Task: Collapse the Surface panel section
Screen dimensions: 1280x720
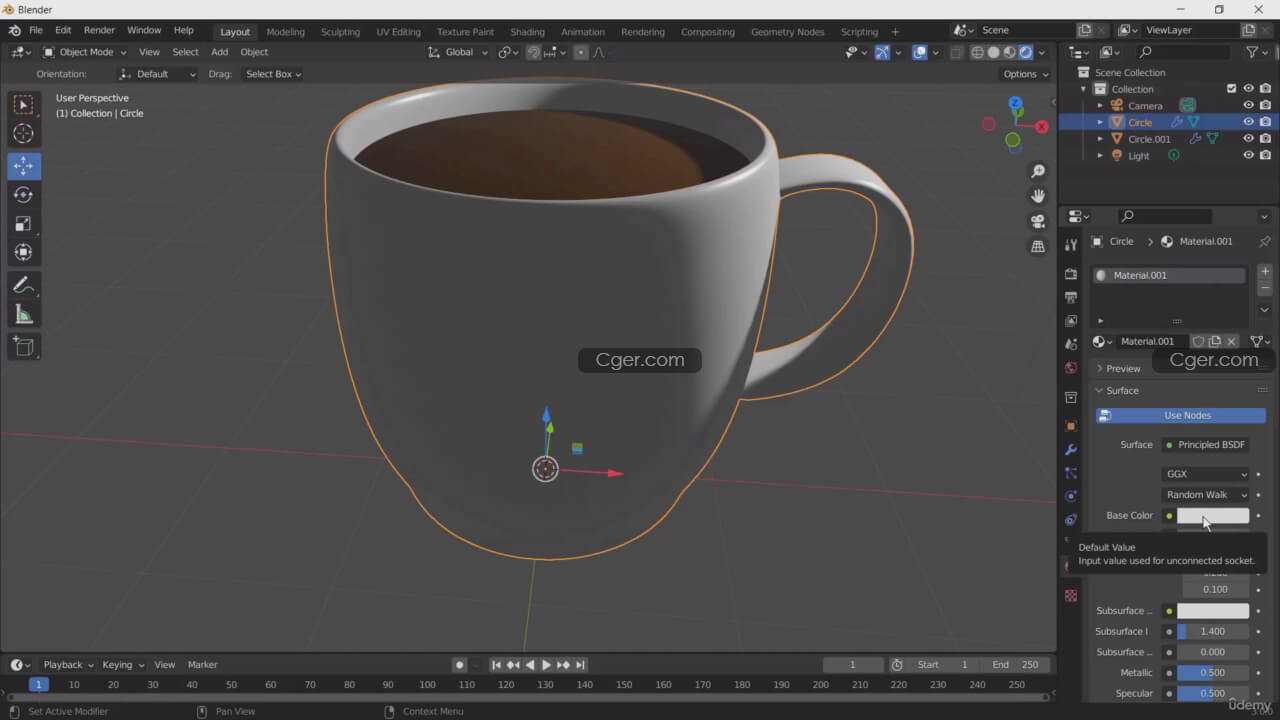Action: [x=1121, y=391]
